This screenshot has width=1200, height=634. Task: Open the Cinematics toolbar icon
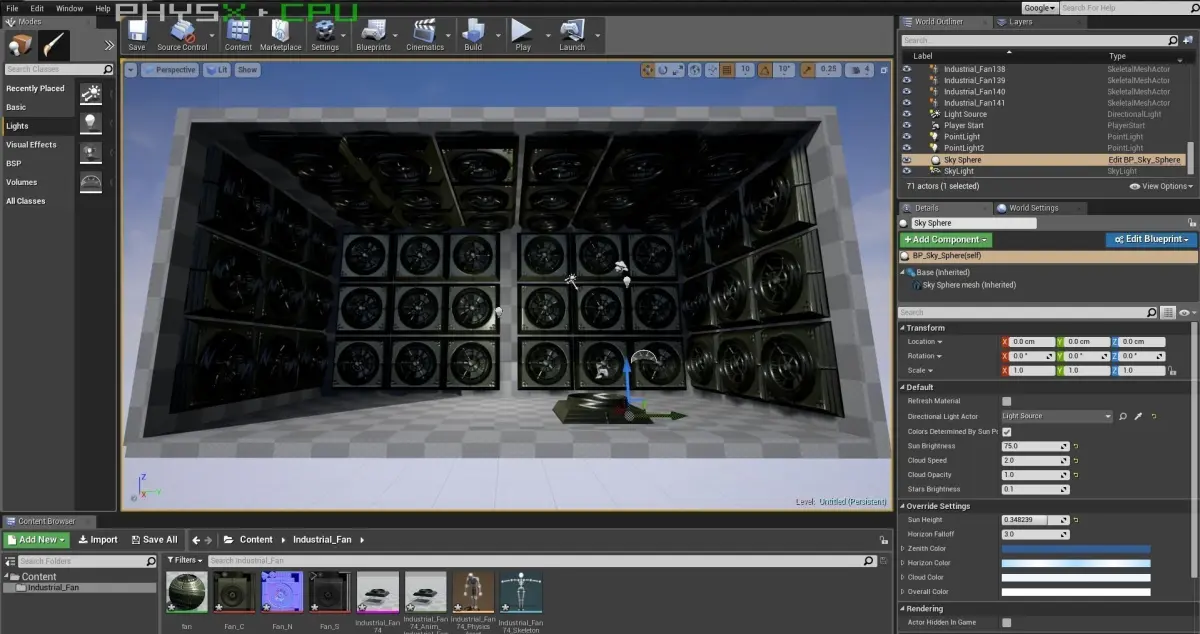click(x=425, y=31)
